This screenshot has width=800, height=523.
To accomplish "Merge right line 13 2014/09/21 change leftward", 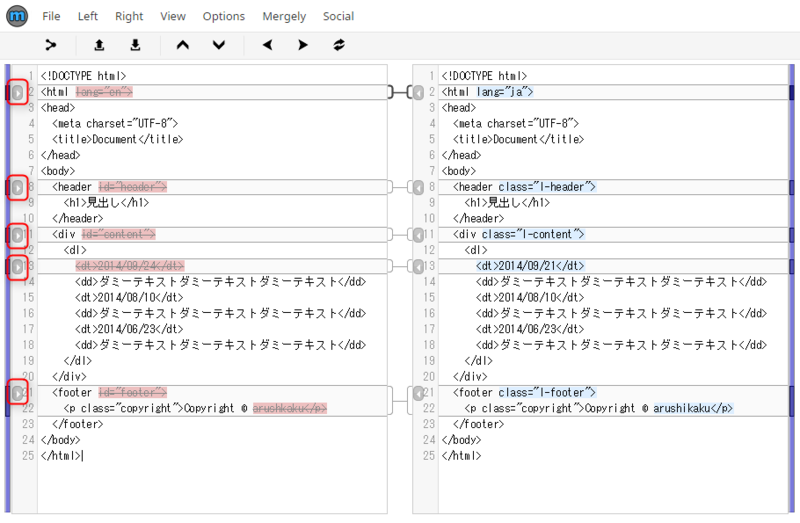I will 418,266.
